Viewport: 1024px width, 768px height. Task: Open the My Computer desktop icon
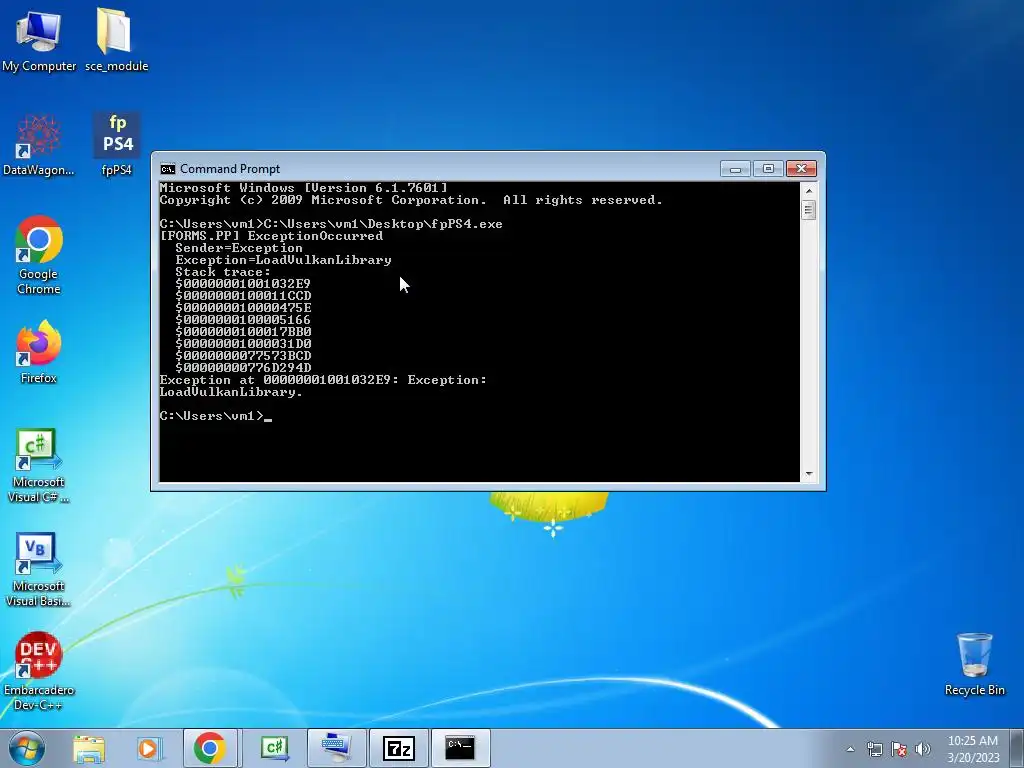39,39
